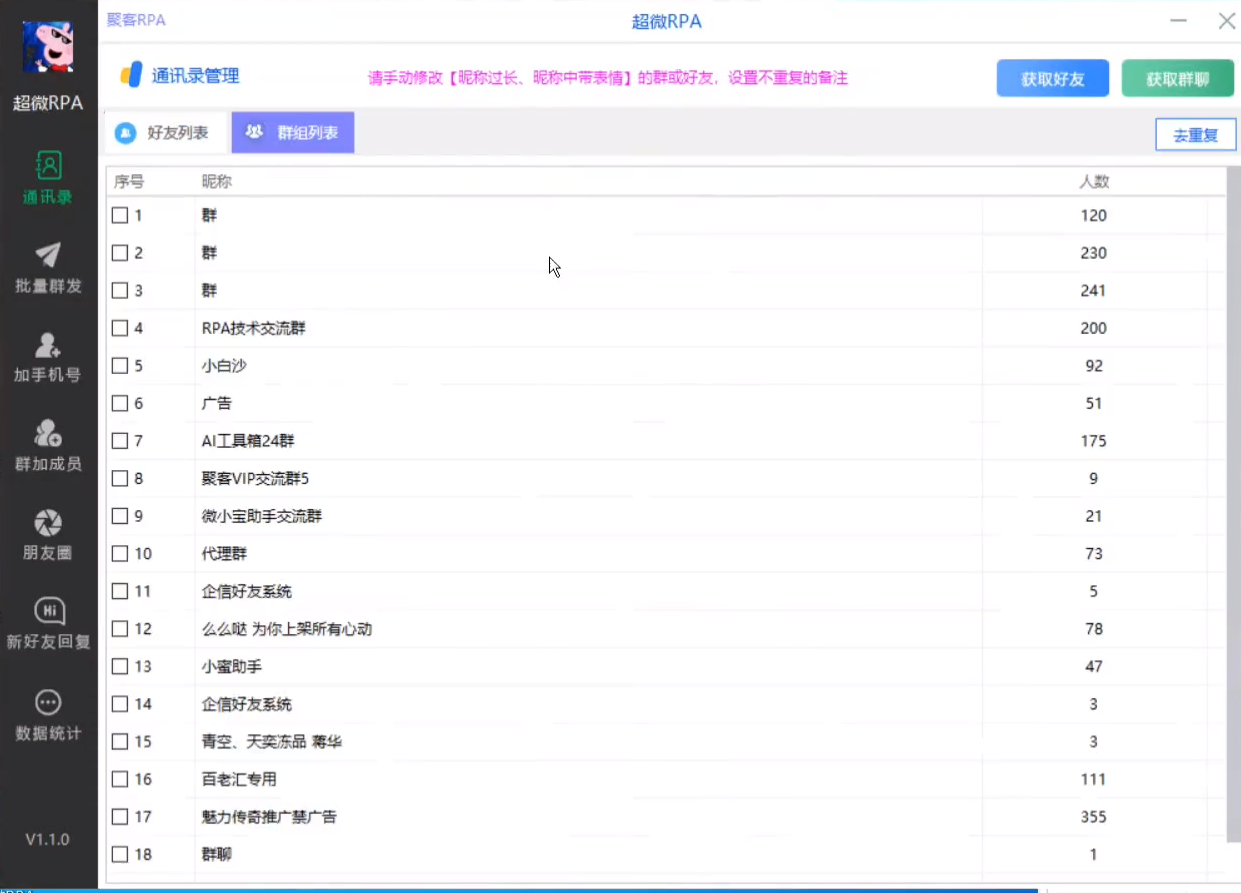Click the green 获取群聊 button
The image size is (1241, 893).
(1177, 79)
